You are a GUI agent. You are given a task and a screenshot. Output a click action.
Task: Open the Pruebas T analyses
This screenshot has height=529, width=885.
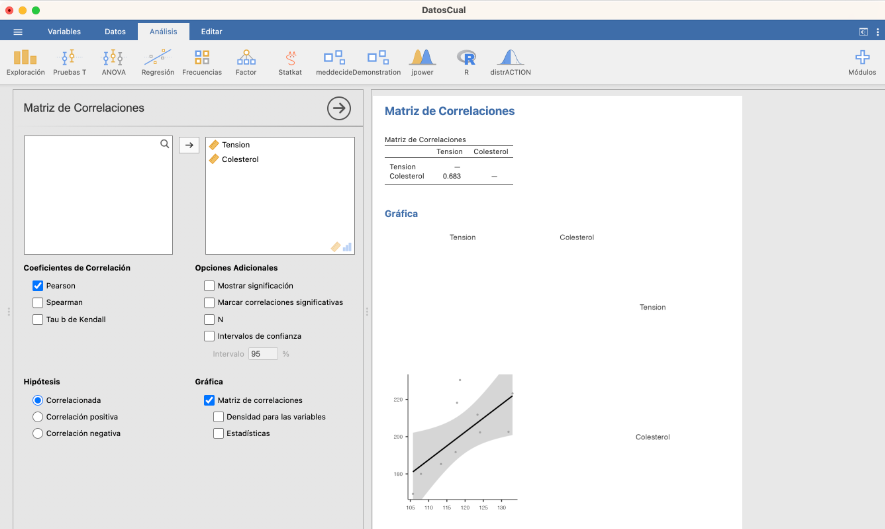pos(69,62)
